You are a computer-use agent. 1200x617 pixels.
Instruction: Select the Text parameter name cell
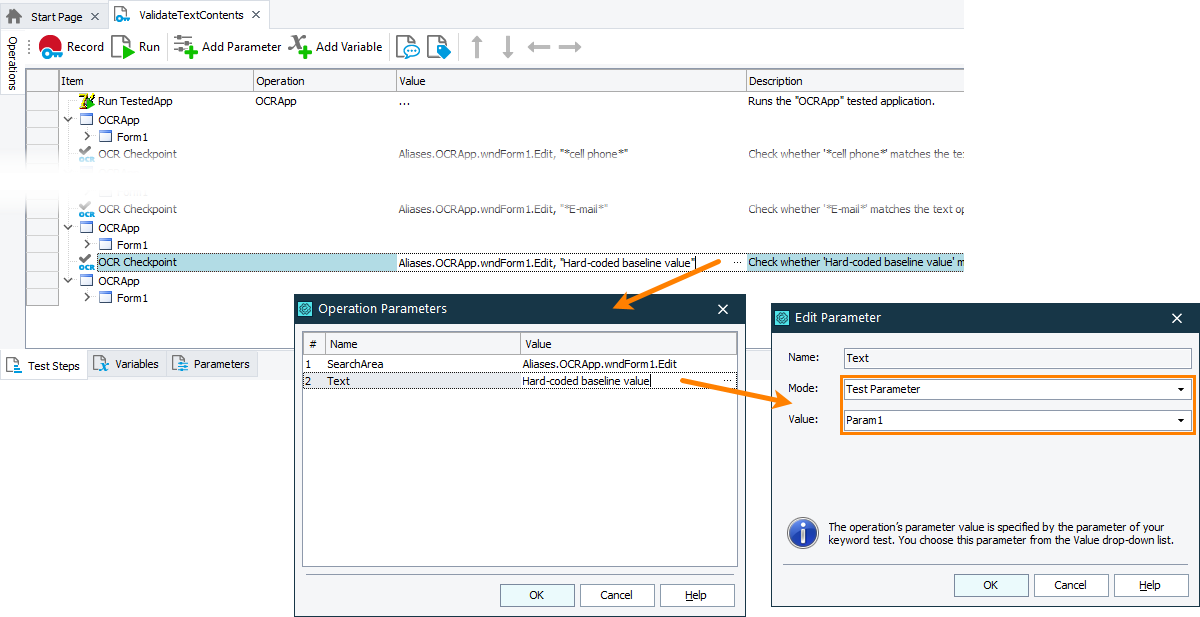pyautogui.click(x=422, y=381)
